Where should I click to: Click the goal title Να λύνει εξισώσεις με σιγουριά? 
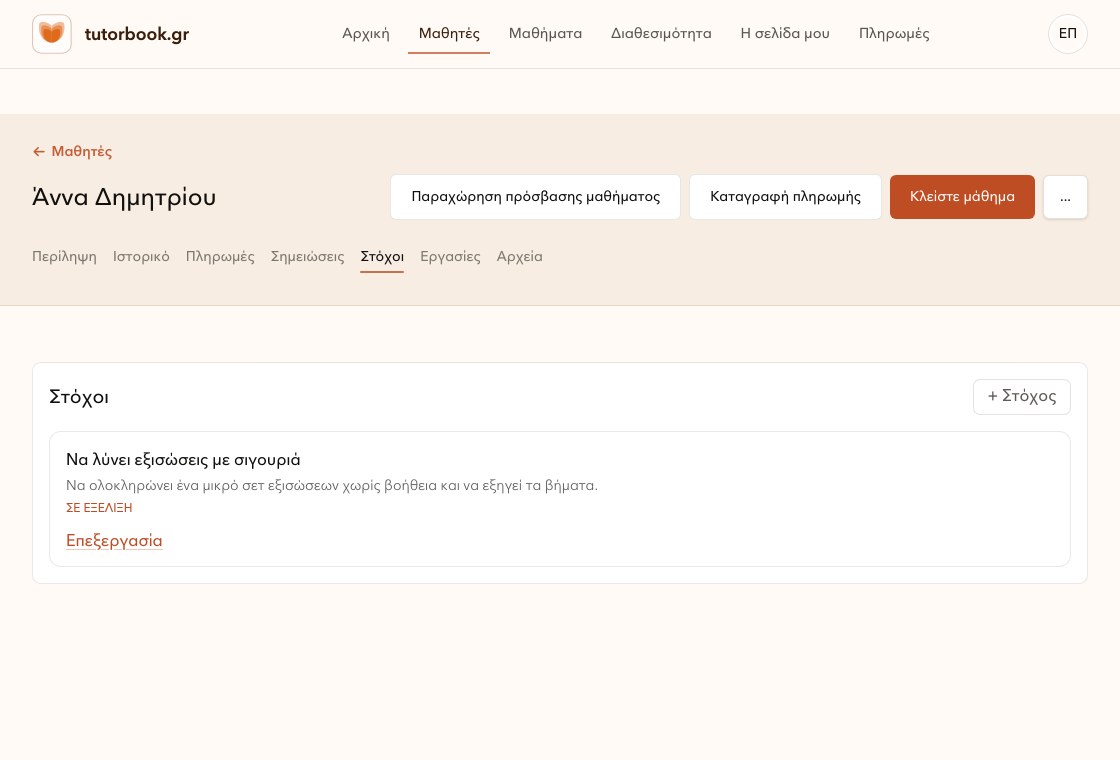point(183,459)
